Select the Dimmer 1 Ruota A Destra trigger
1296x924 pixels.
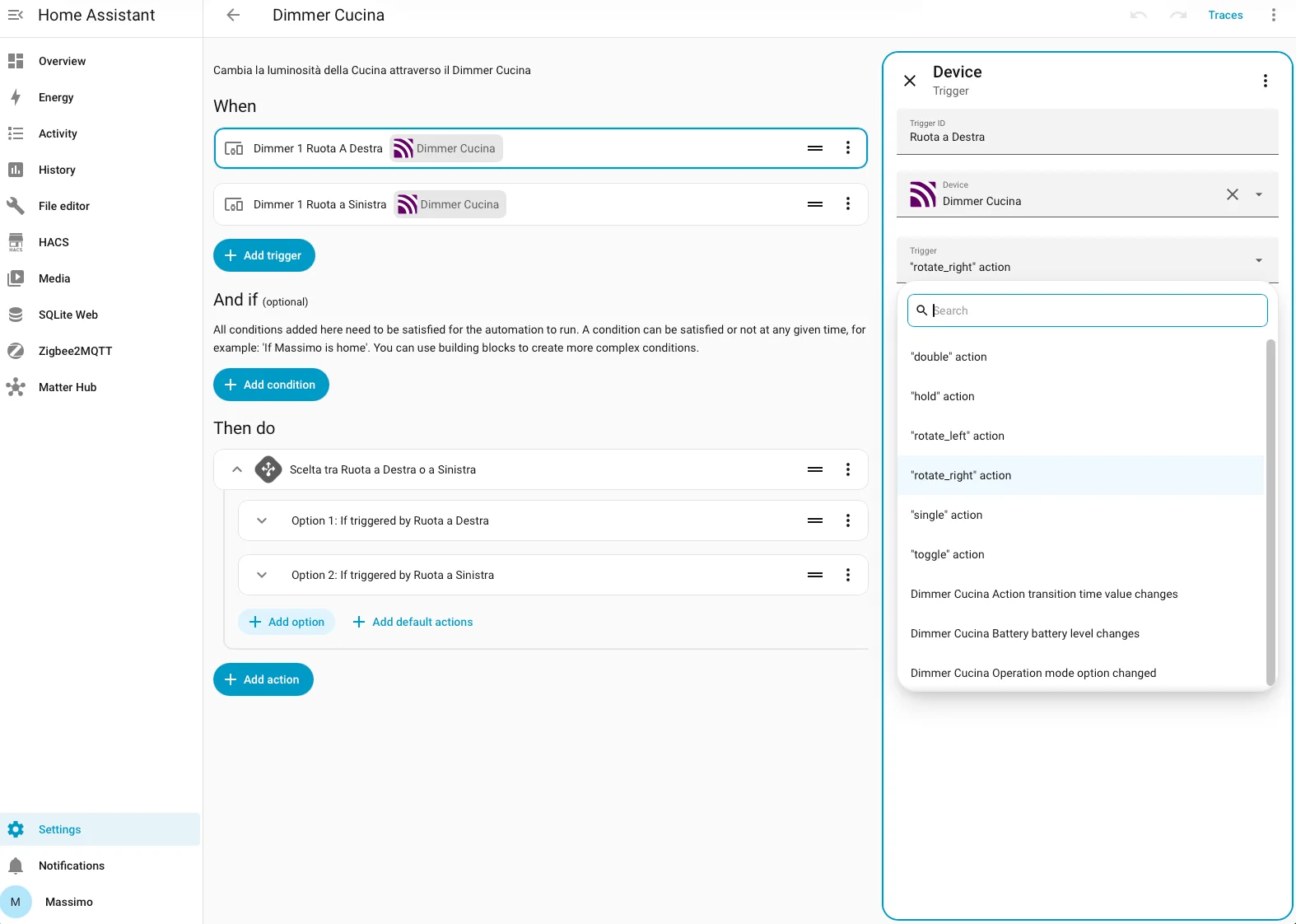pos(541,148)
